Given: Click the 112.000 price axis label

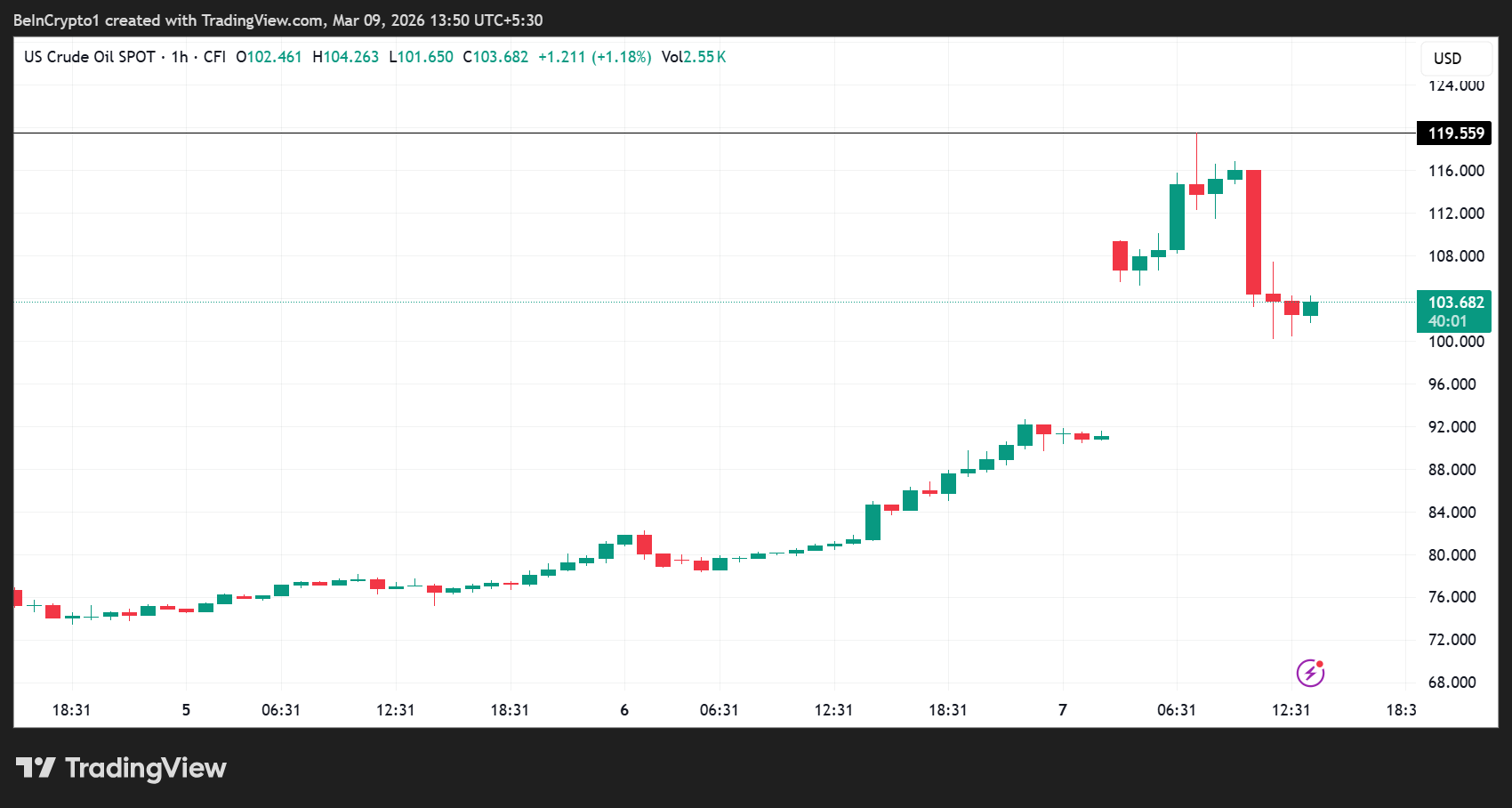Looking at the screenshot, I should pyautogui.click(x=1456, y=214).
